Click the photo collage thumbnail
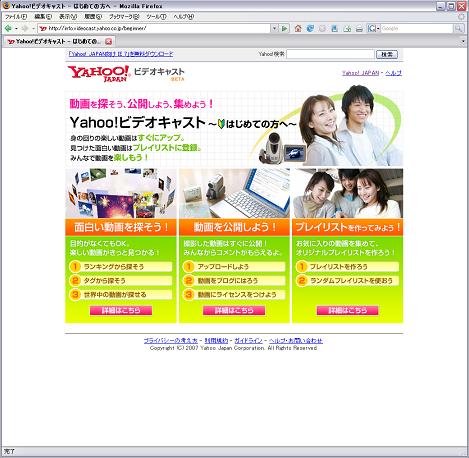 pyautogui.click(x=121, y=193)
